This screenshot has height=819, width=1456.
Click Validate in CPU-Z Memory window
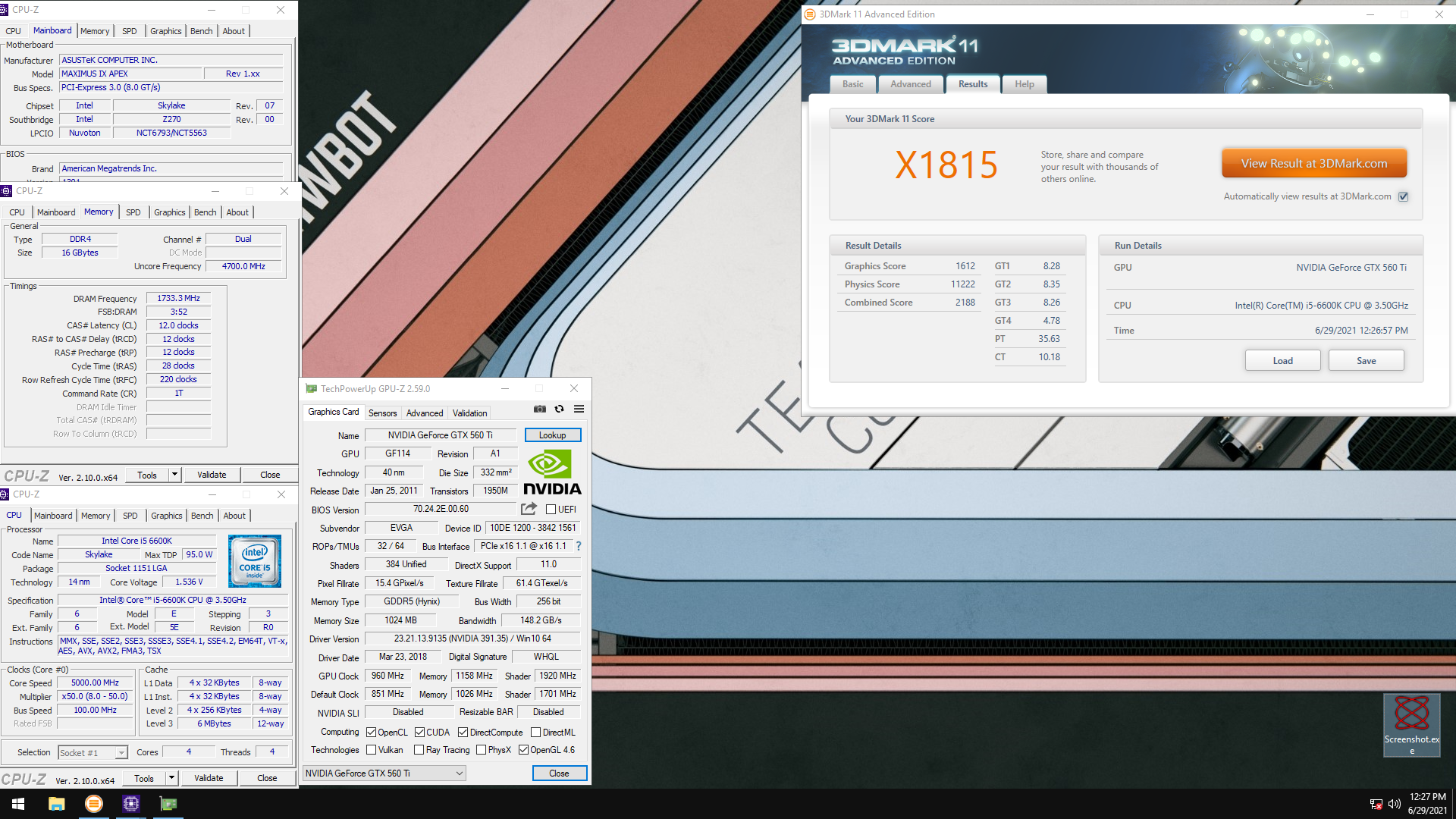[212, 475]
